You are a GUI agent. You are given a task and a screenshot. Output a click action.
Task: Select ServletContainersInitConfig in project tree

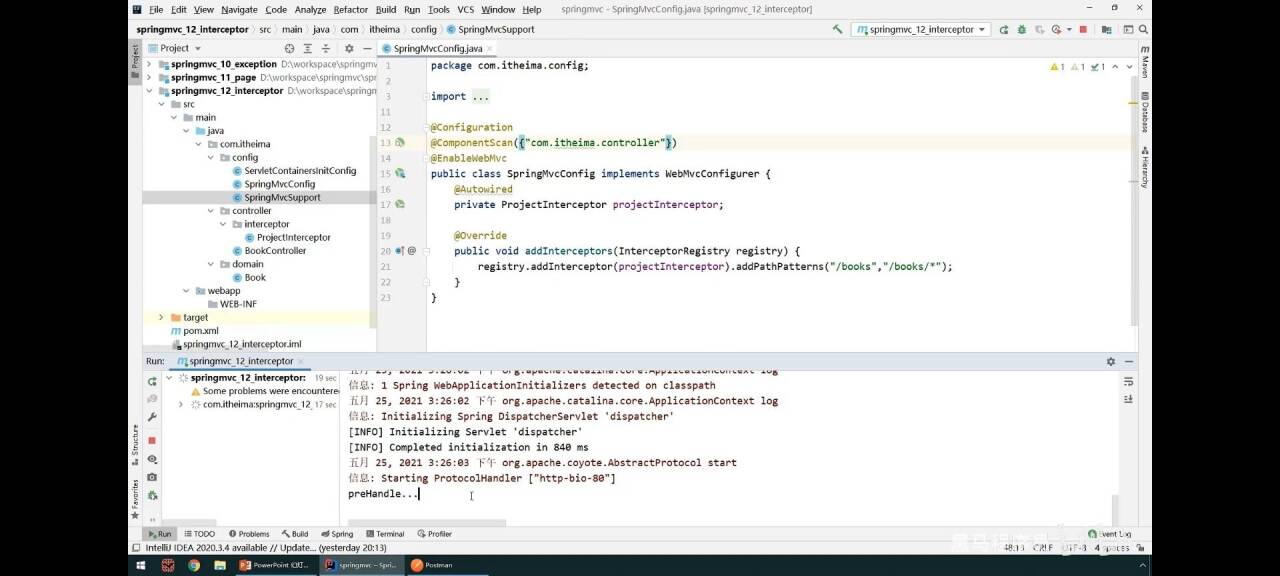coord(293,171)
